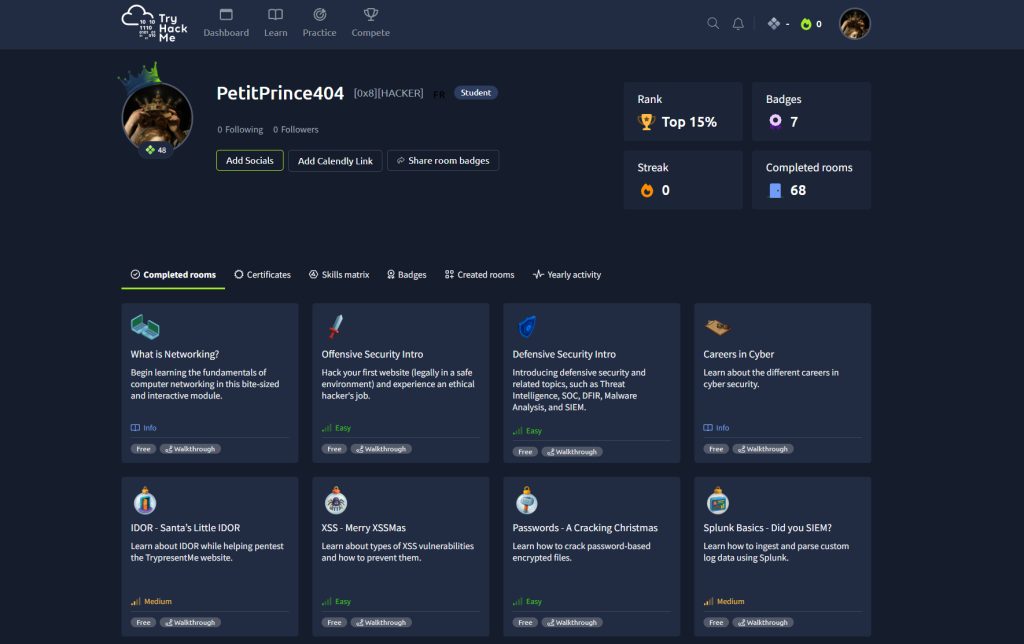Click the Defensive Security Intro shield icon

(527, 327)
